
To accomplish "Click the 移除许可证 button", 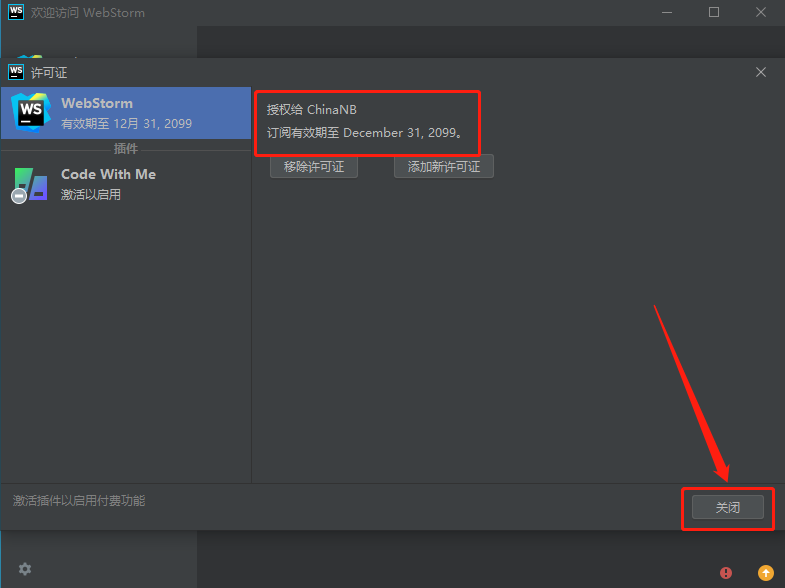I will [314, 167].
